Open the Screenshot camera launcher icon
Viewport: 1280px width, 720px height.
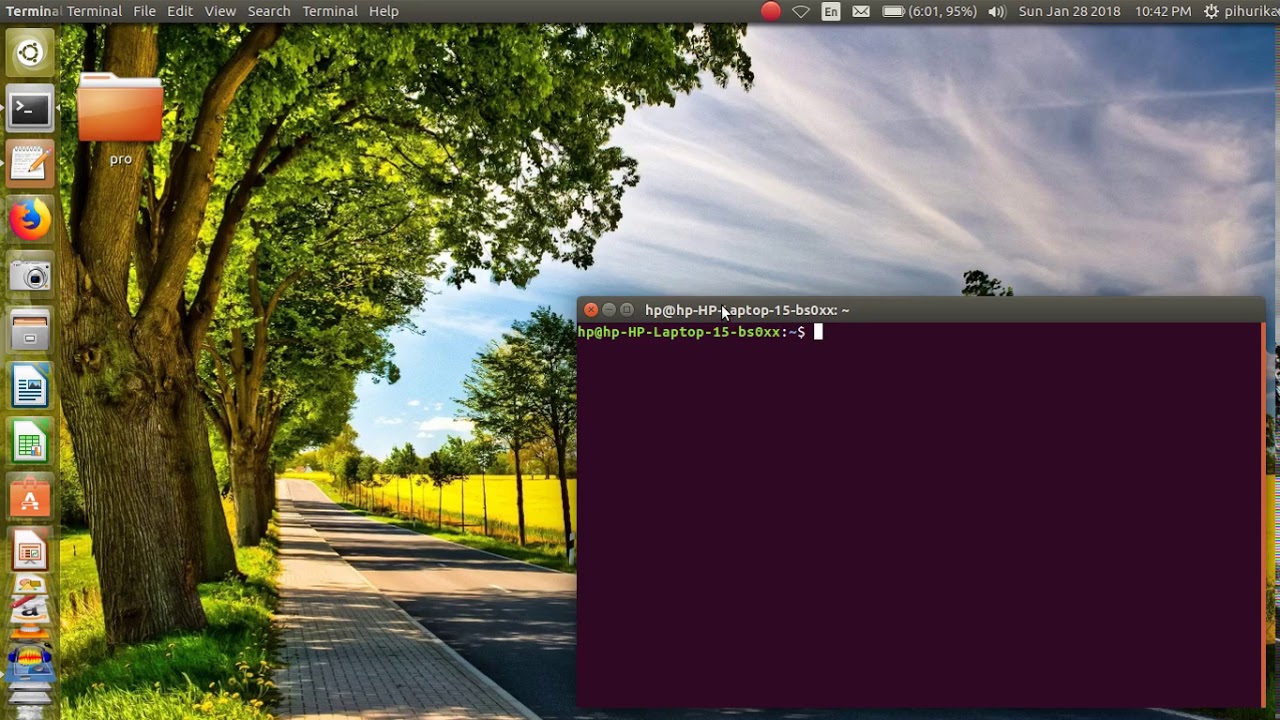coord(30,276)
